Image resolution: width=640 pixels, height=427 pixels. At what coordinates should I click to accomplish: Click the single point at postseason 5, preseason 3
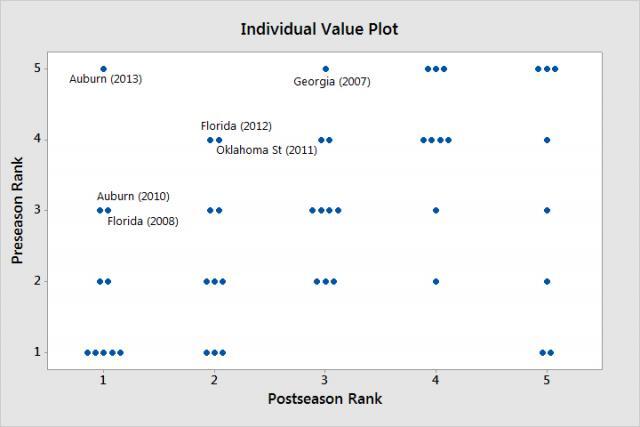tap(547, 210)
